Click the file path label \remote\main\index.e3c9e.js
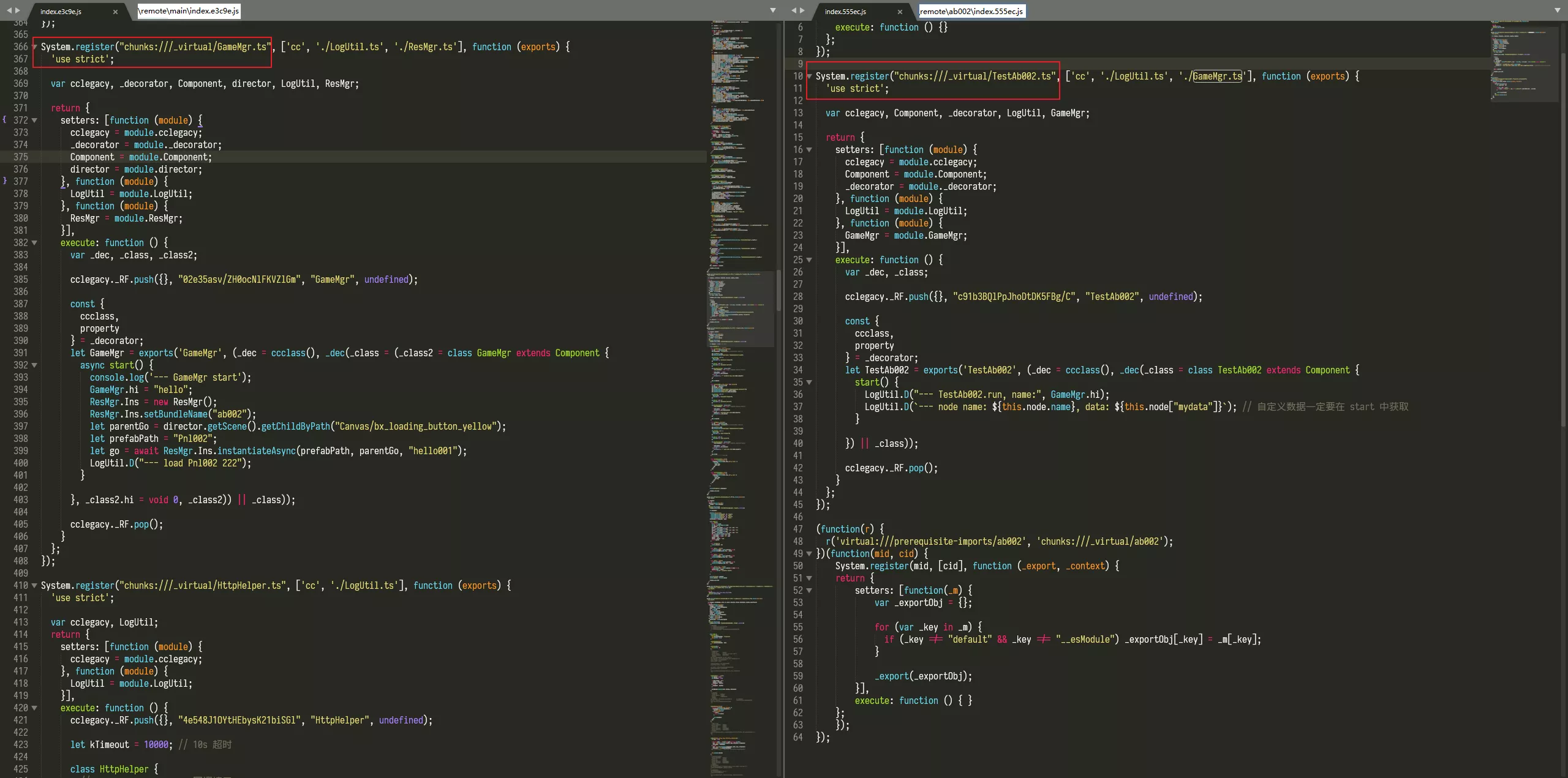This screenshot has height=778, width=1568. (x=189, y=11)
